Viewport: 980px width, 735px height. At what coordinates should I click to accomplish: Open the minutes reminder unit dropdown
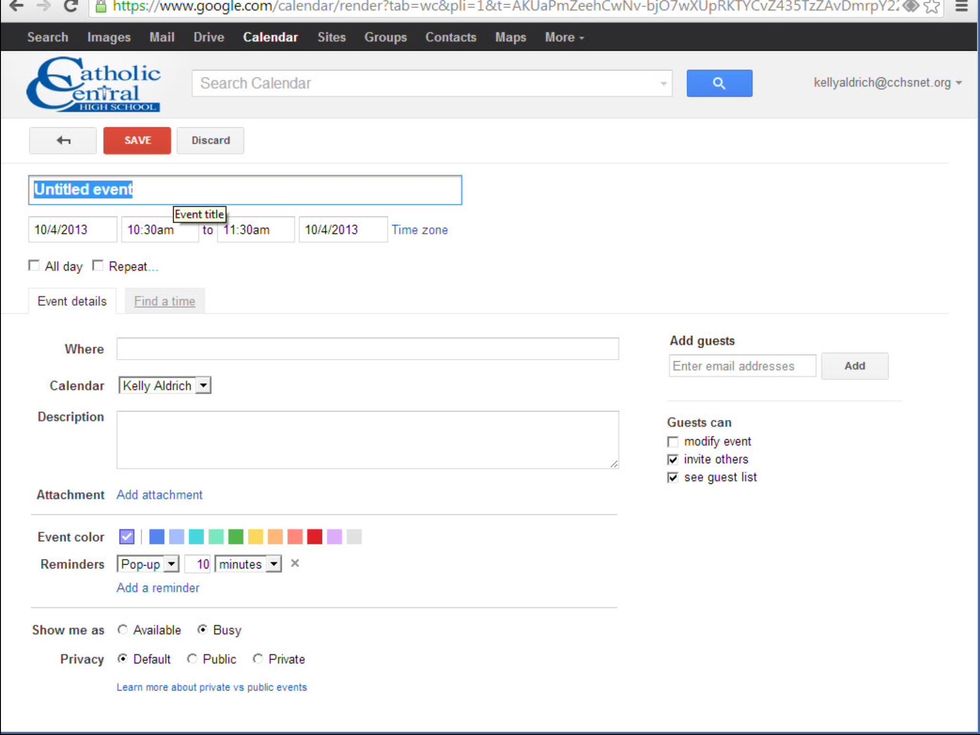click(249, 565)
